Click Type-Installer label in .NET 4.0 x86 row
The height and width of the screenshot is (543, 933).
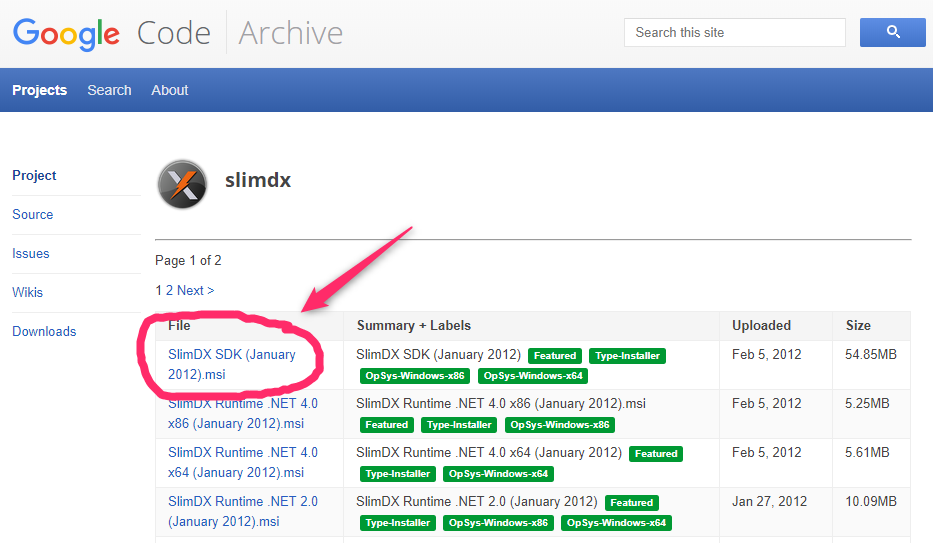point(459,425)
